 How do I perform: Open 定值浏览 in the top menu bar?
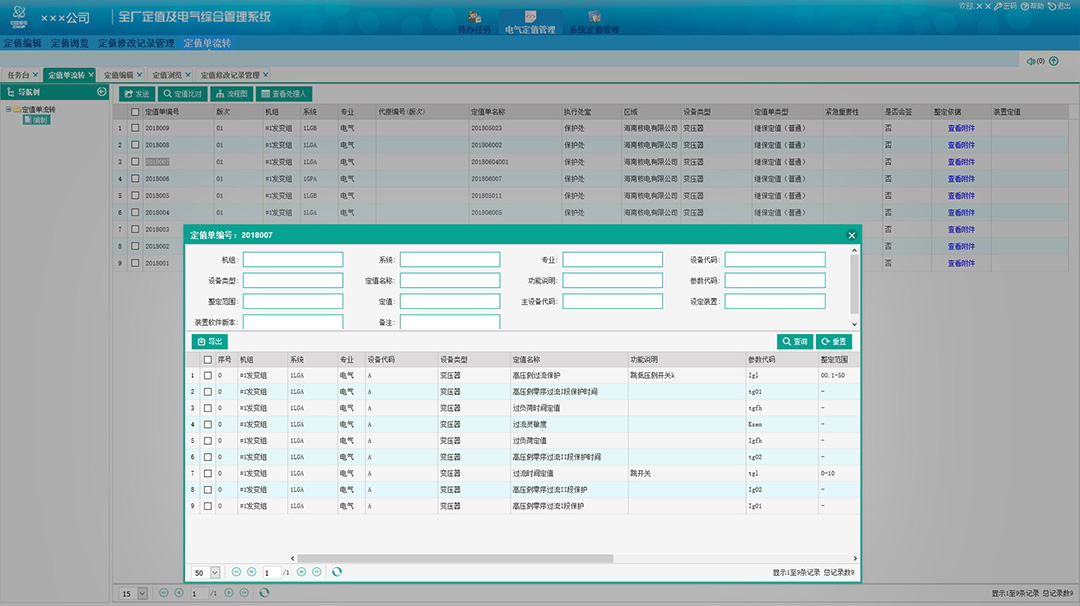70,43
